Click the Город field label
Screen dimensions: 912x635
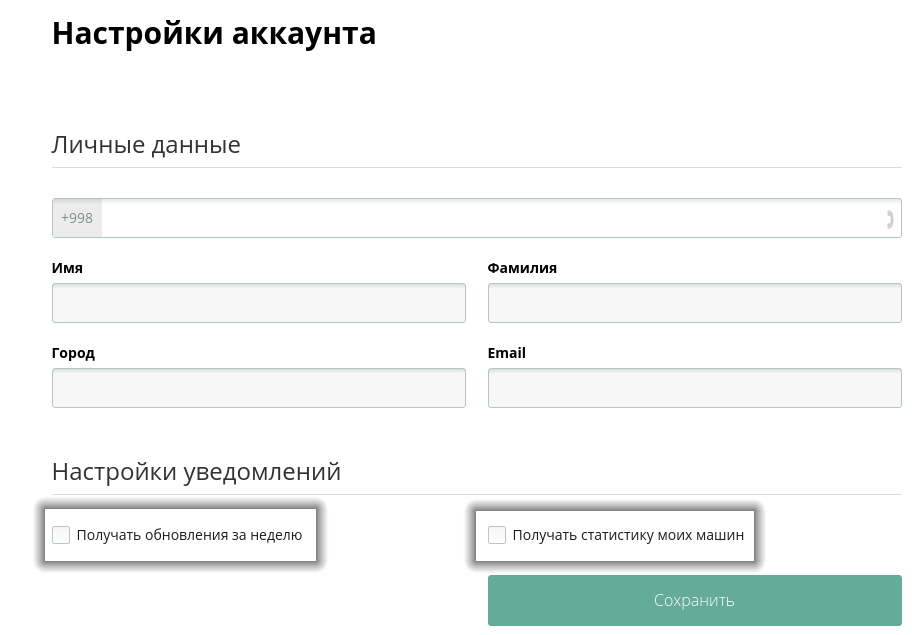73,353
